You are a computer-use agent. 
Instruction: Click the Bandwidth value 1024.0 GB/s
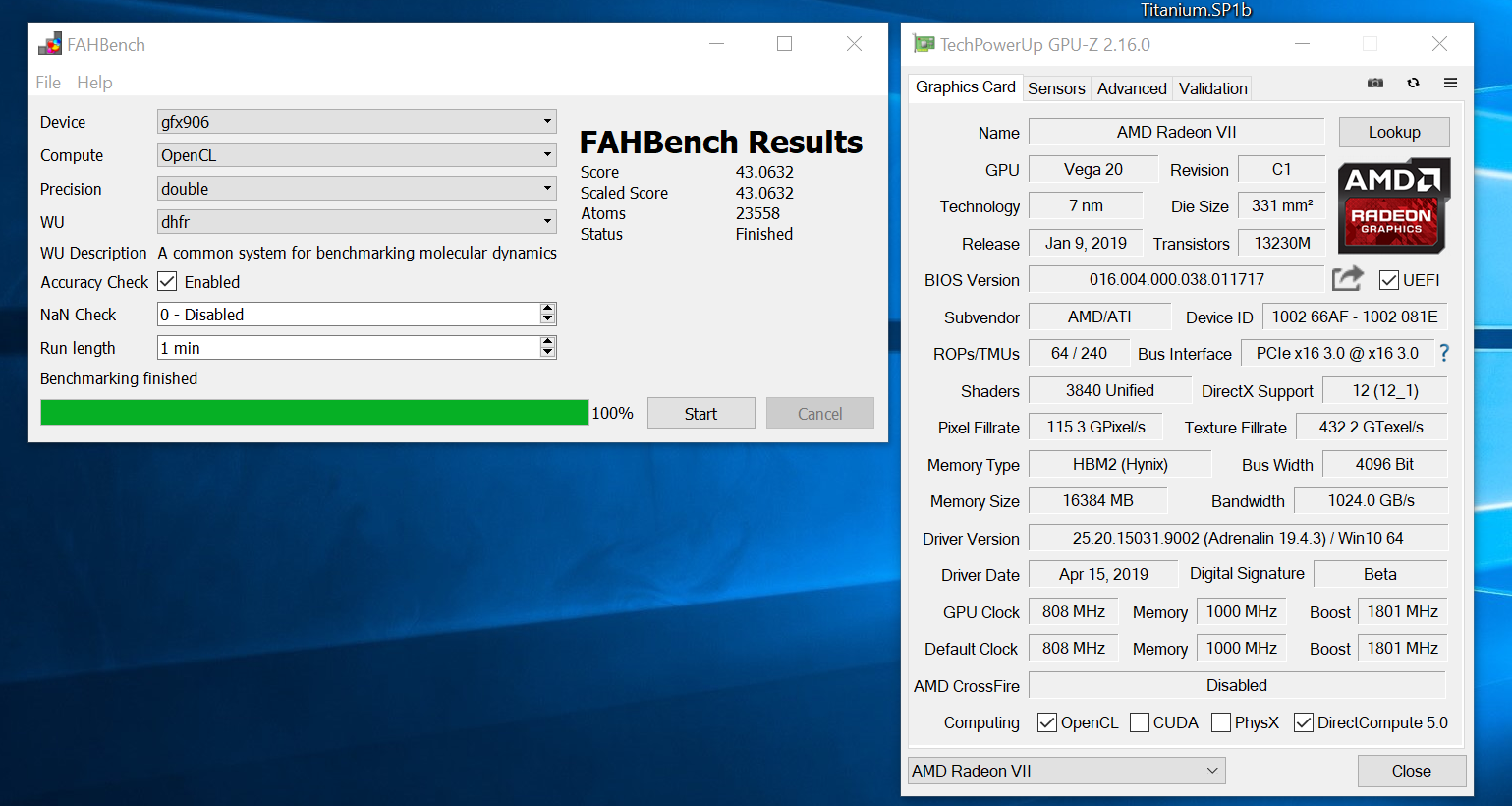click(1372, 500)
